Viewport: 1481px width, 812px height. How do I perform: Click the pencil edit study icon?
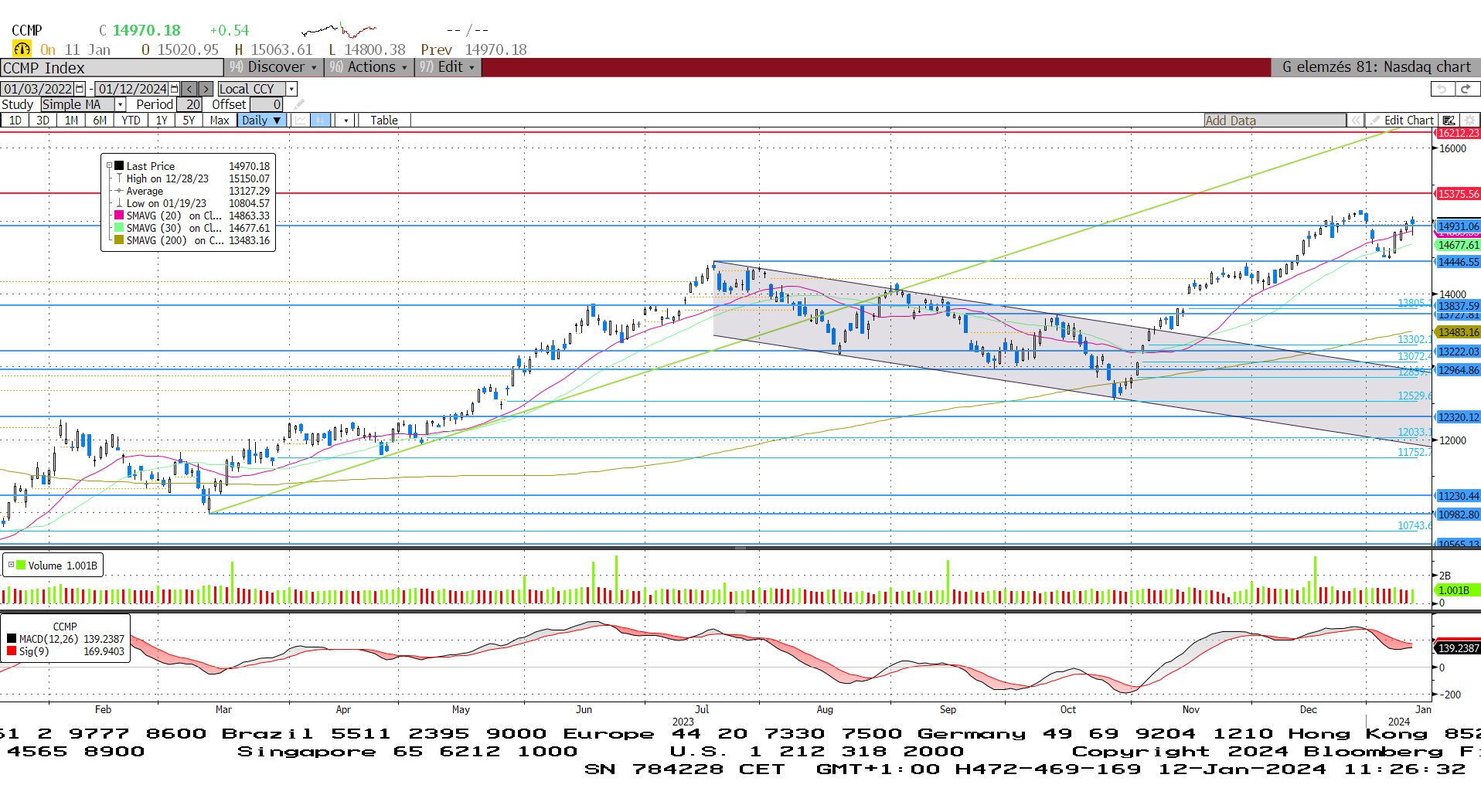coord(299,104)
